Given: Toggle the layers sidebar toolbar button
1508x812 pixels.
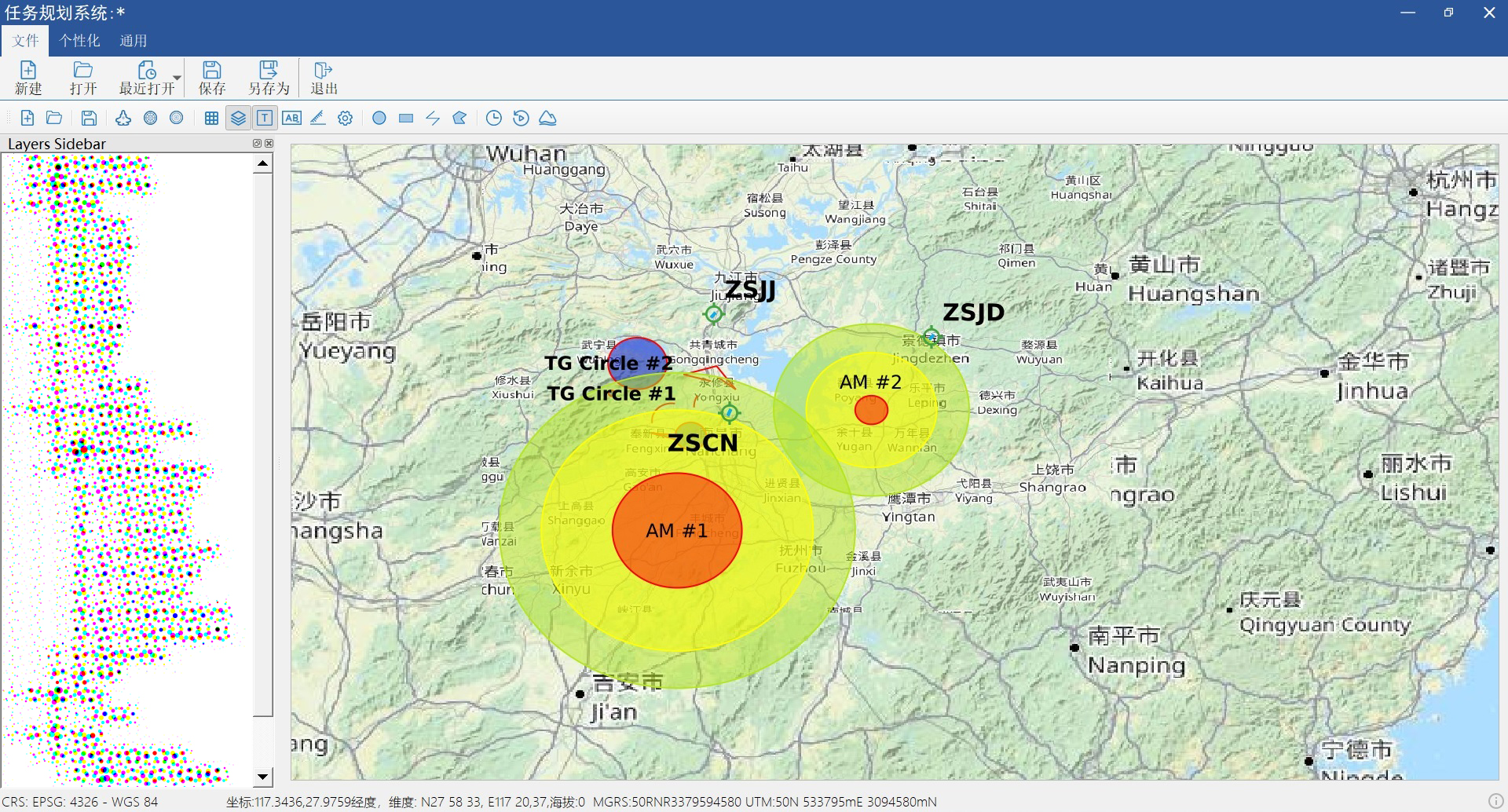Looking at the screenshot, I should (x=238, y=118).
